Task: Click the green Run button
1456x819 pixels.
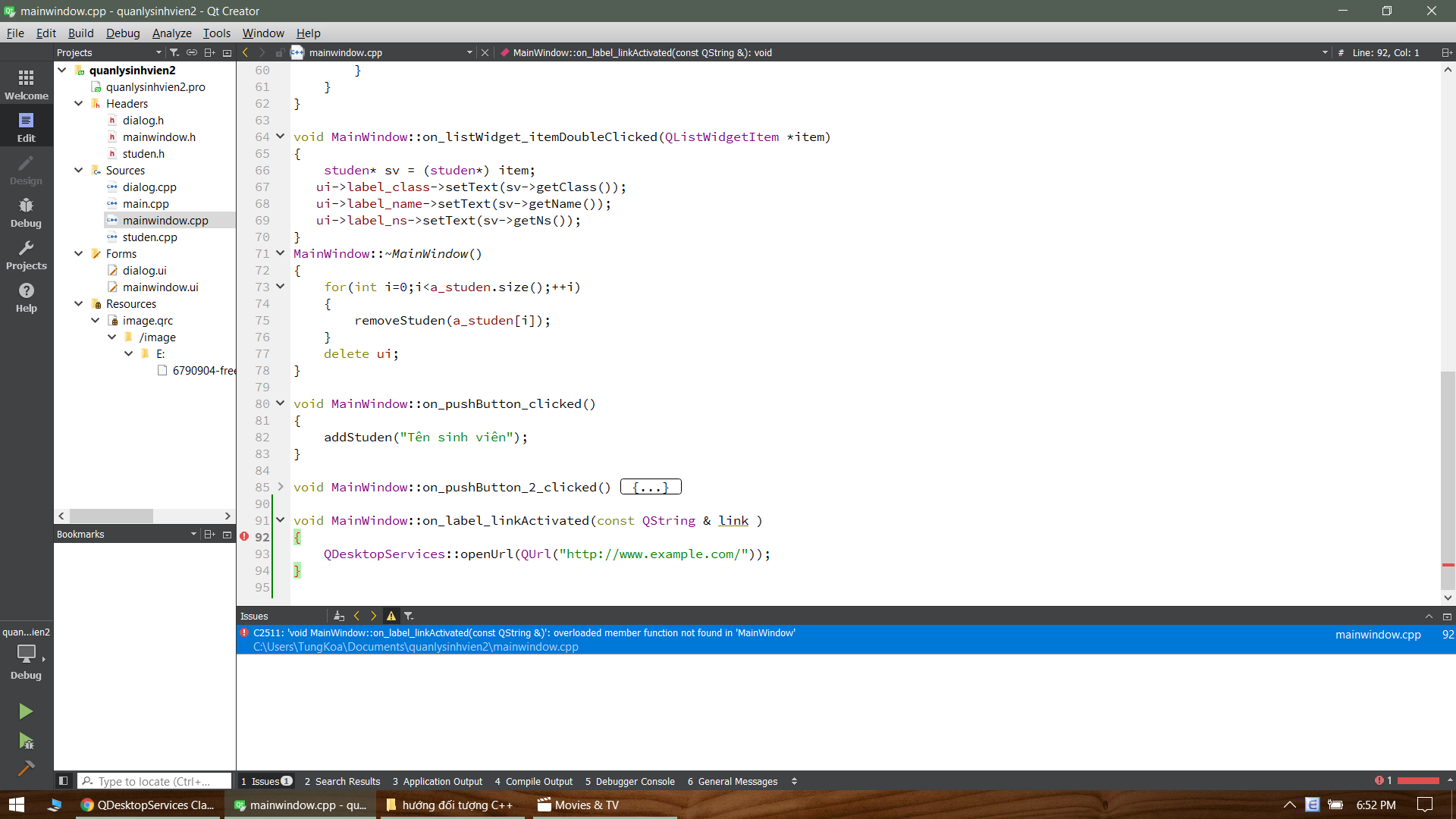Action: 26,711
